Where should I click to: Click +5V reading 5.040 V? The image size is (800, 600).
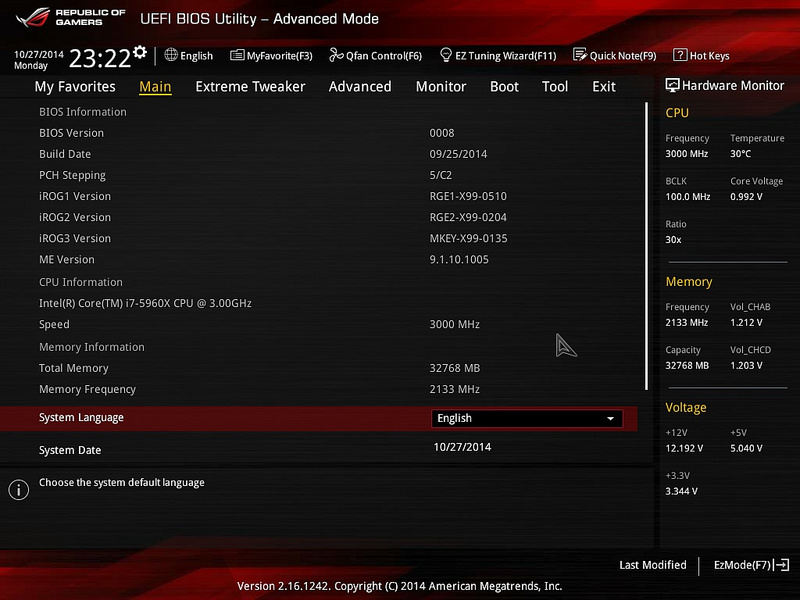(746, 448)
